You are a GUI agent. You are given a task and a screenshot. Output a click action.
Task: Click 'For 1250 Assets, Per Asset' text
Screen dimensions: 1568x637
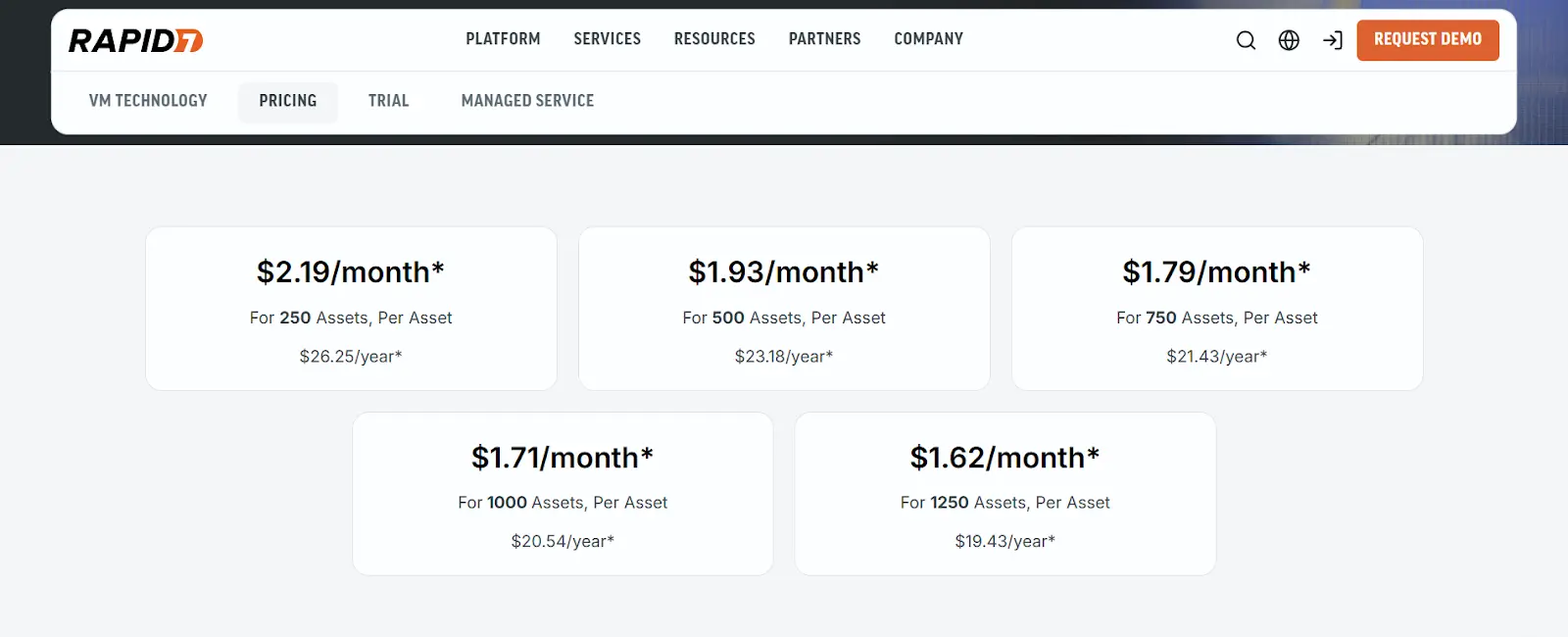click(x=1005, y=503)
